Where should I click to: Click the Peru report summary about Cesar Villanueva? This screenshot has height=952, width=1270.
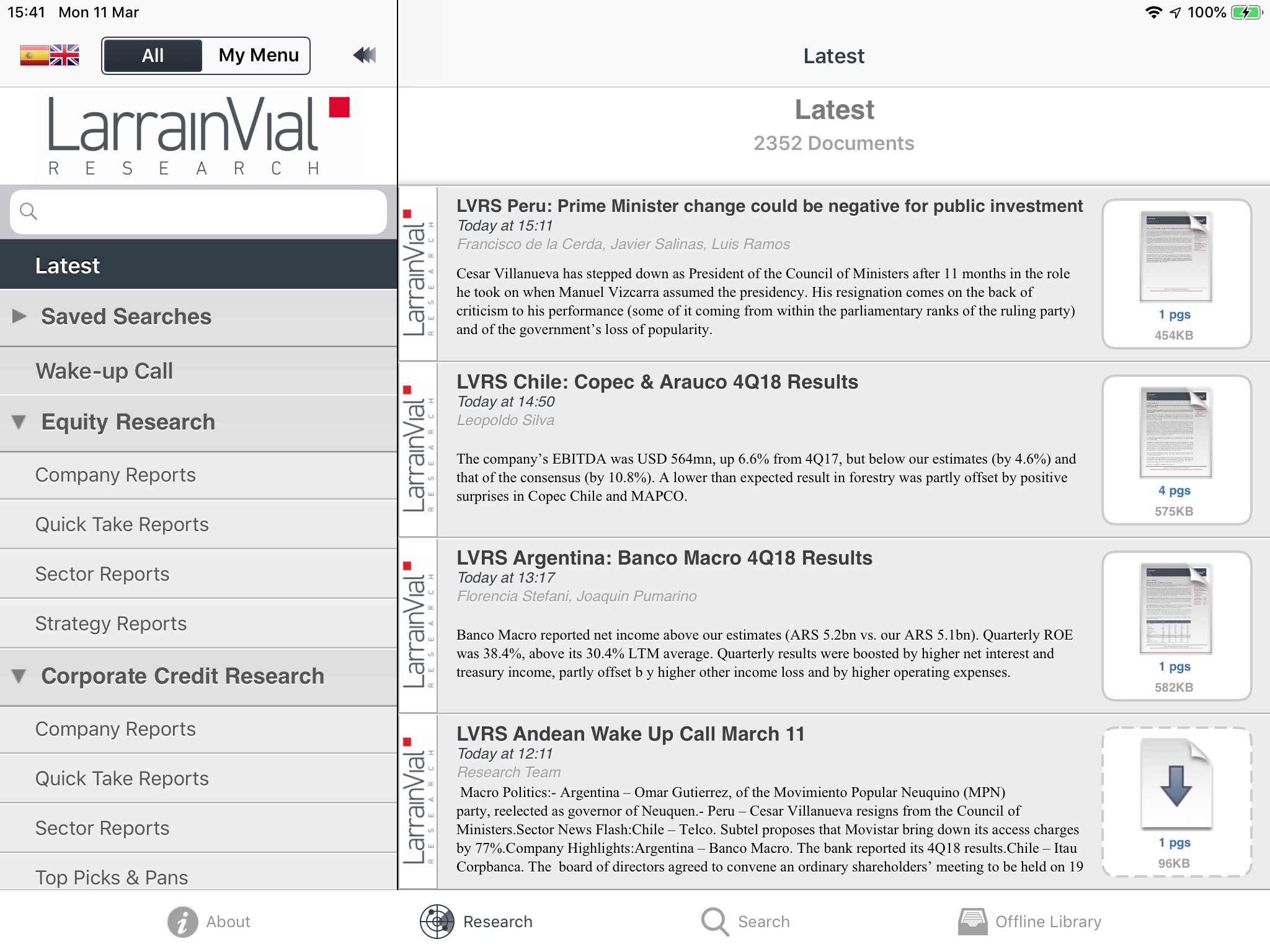[x=766, y=301]
